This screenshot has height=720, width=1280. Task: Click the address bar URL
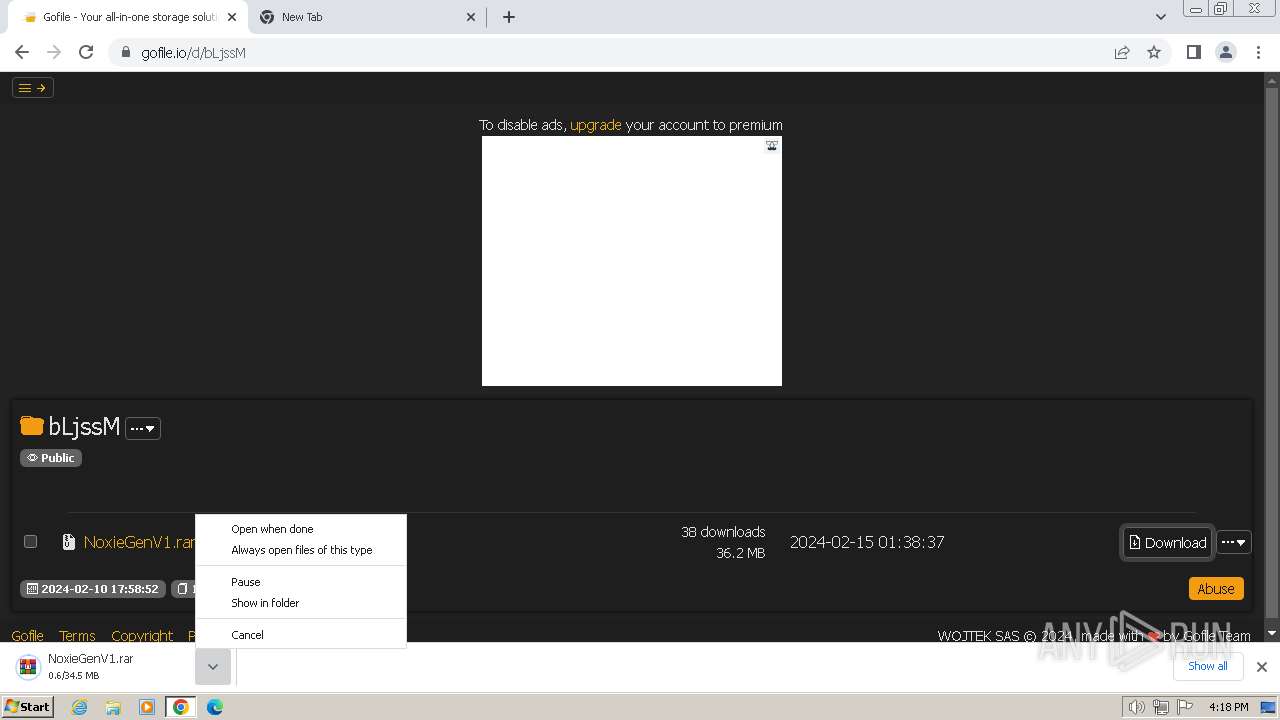point(193,52)
